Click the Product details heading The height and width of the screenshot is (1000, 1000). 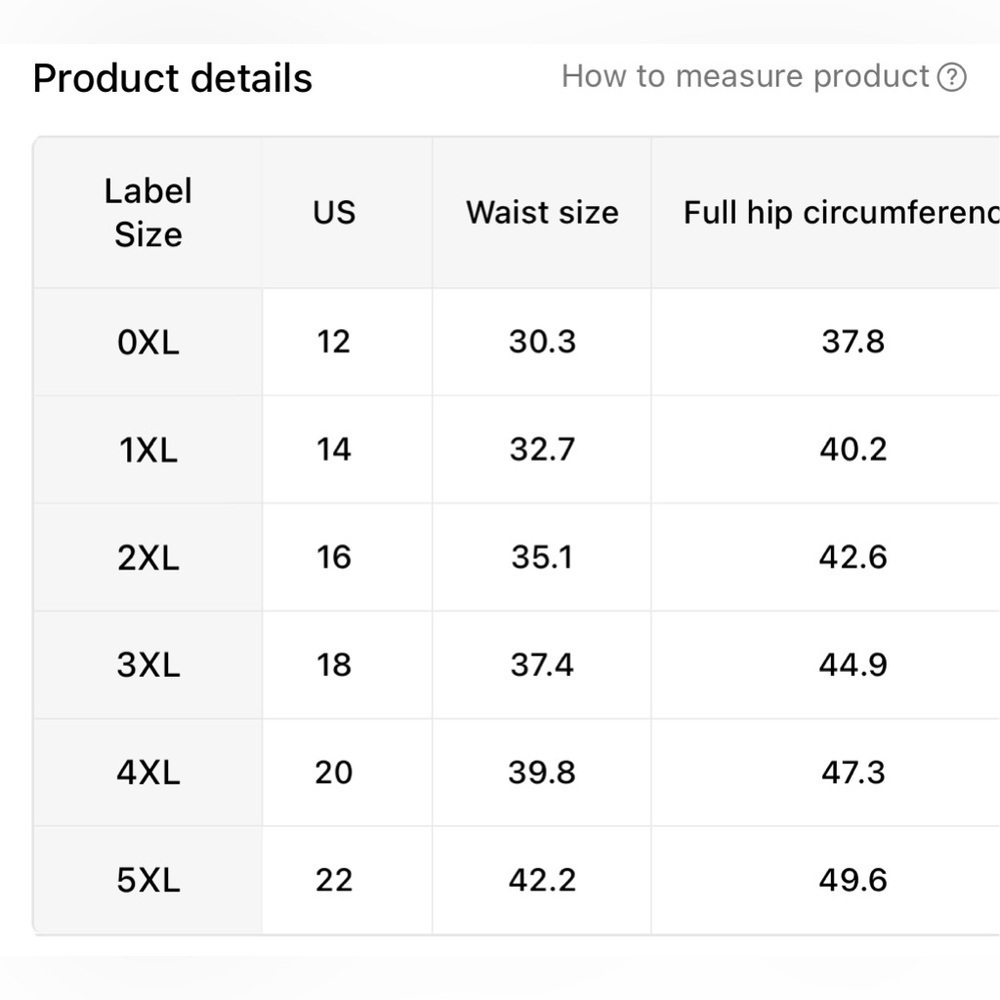(x=173, y=78)
